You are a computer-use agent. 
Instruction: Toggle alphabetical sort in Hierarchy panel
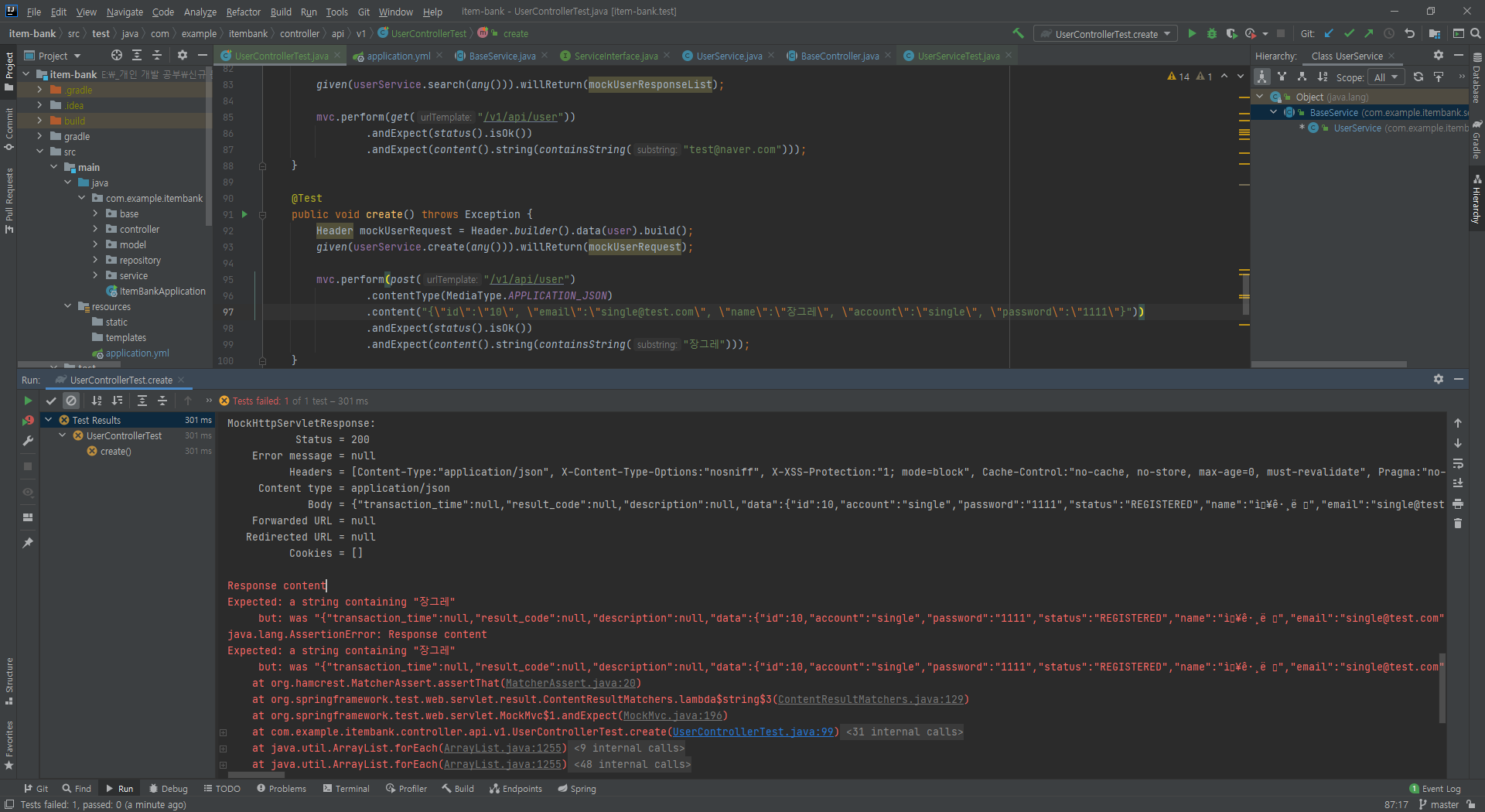point(1323,77)
